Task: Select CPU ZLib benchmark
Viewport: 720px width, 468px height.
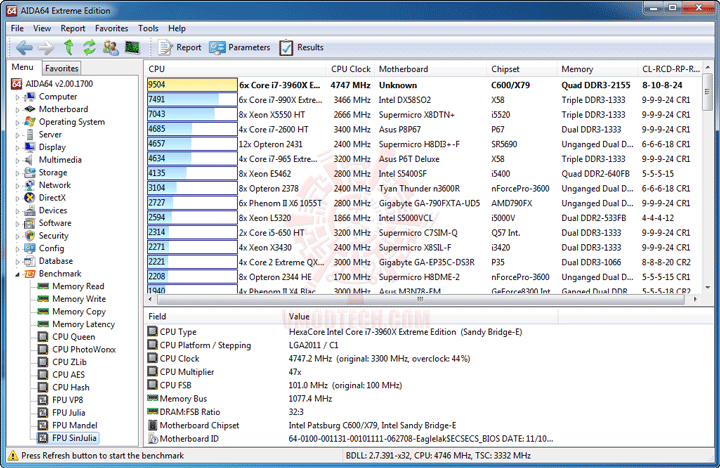Action: 69,362
